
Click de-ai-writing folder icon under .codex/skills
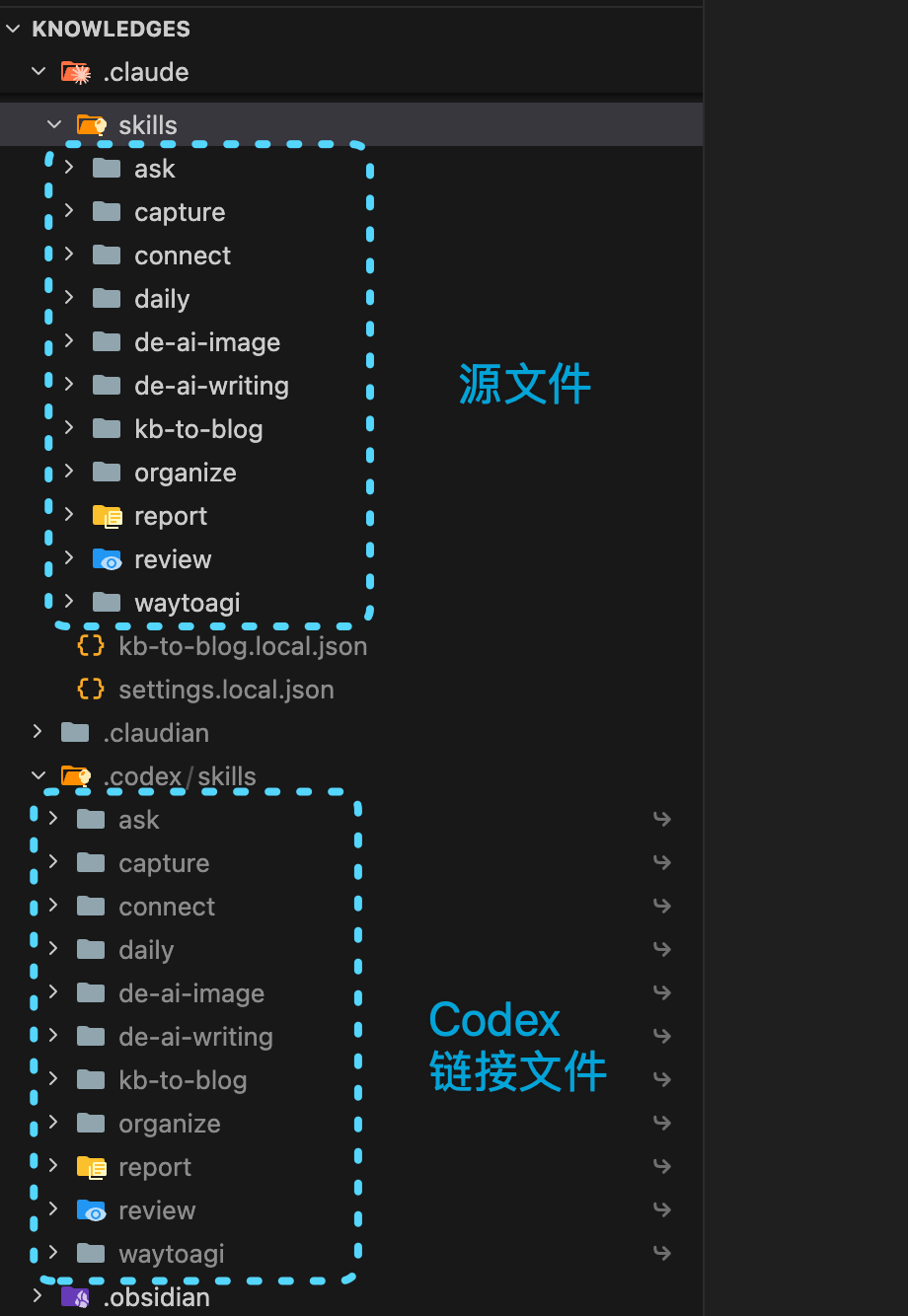tap(91, 1037)
